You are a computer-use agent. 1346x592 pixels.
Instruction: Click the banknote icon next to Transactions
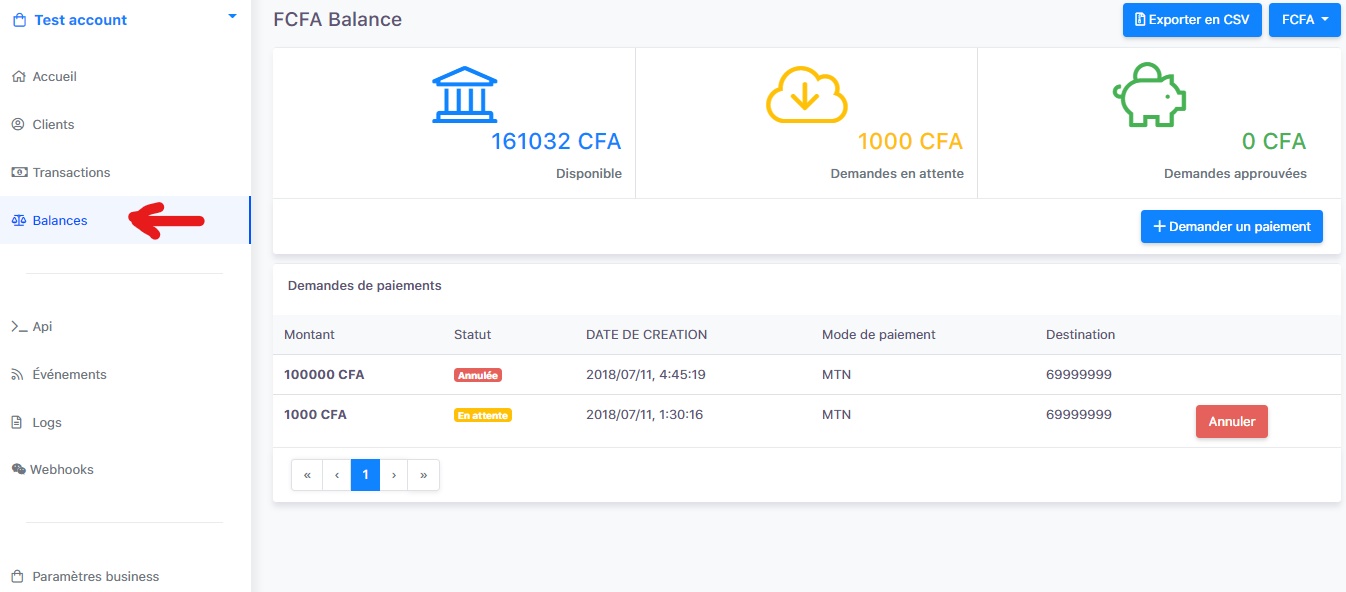(x=18, y=173)
